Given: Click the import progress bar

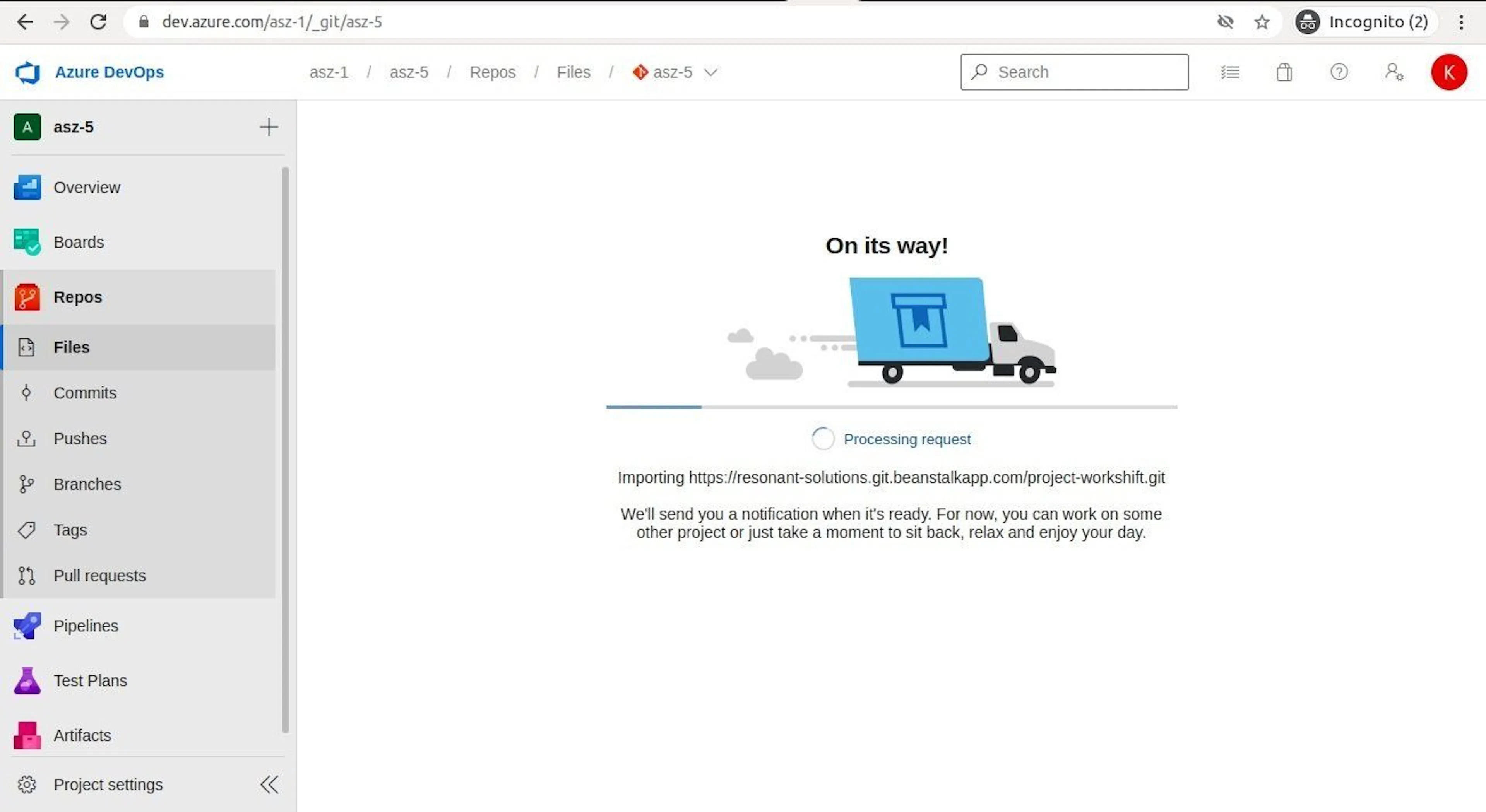Looking at the screenshot, I should [x=892, y=407].
